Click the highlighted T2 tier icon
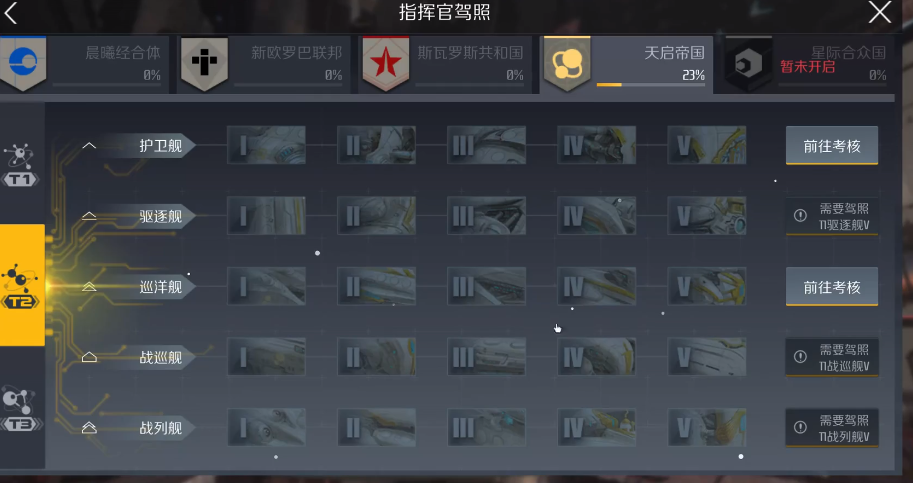Screen dimensions: 913x483 click(22, 285)
